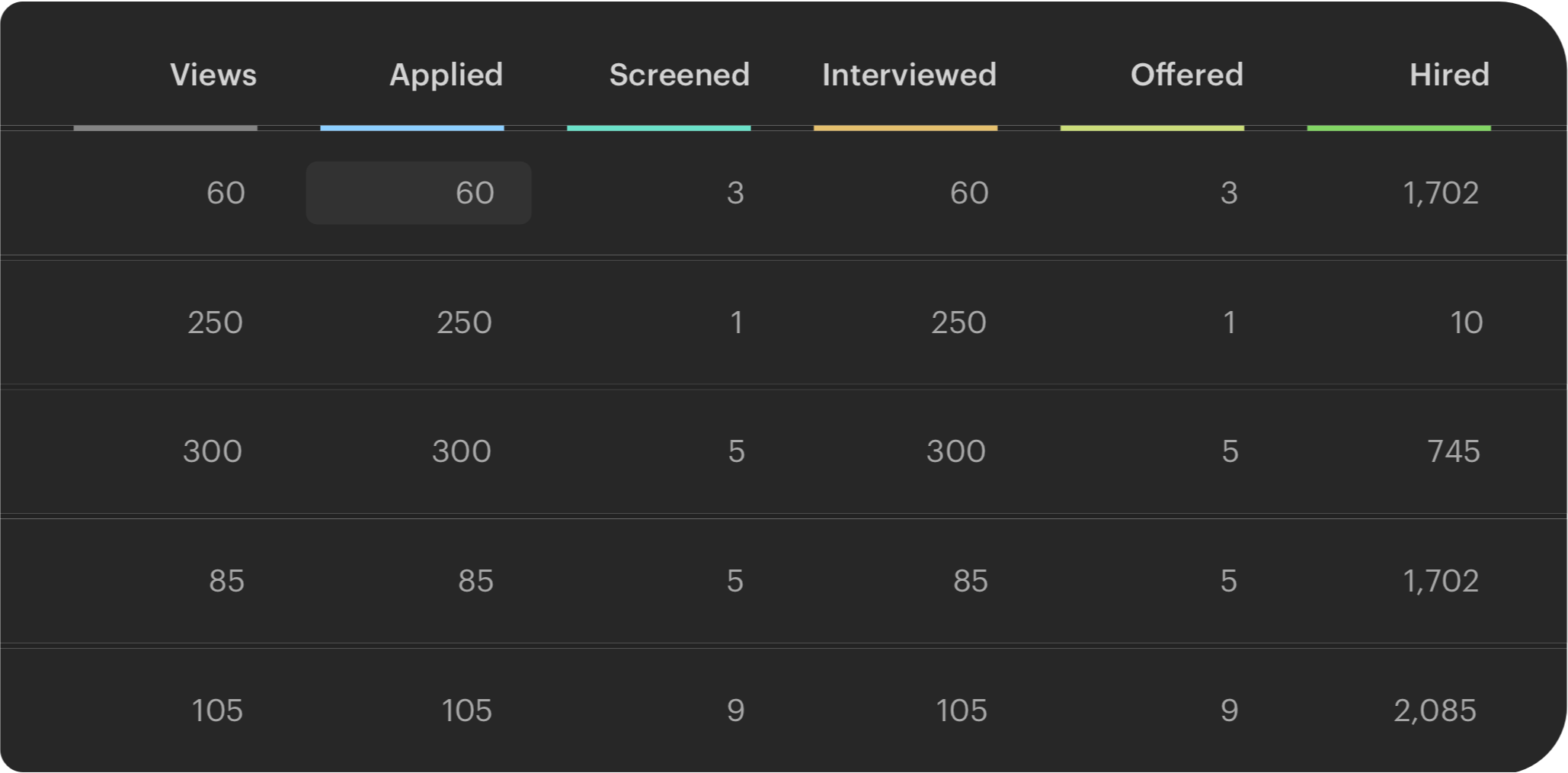Click the Offered column header

click(1187, 75)
